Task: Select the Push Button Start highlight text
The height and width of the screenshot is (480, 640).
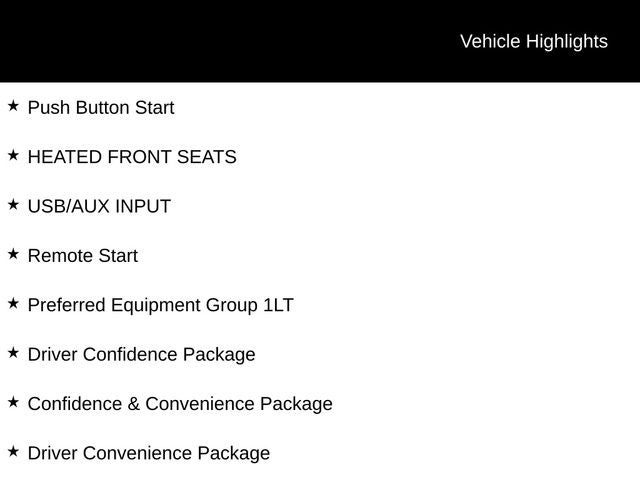Action: (x=101, y=108)
